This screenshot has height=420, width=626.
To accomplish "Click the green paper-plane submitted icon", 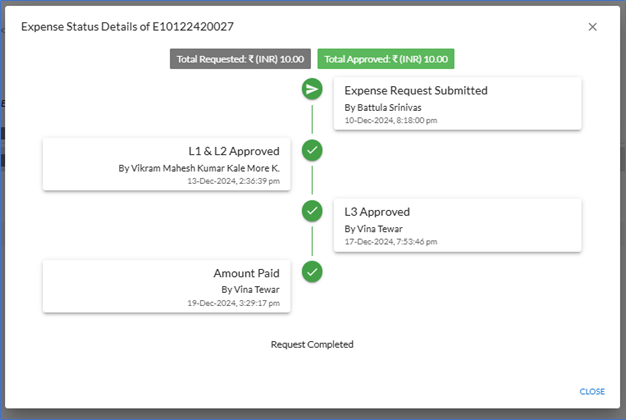I will pos(312,89).
